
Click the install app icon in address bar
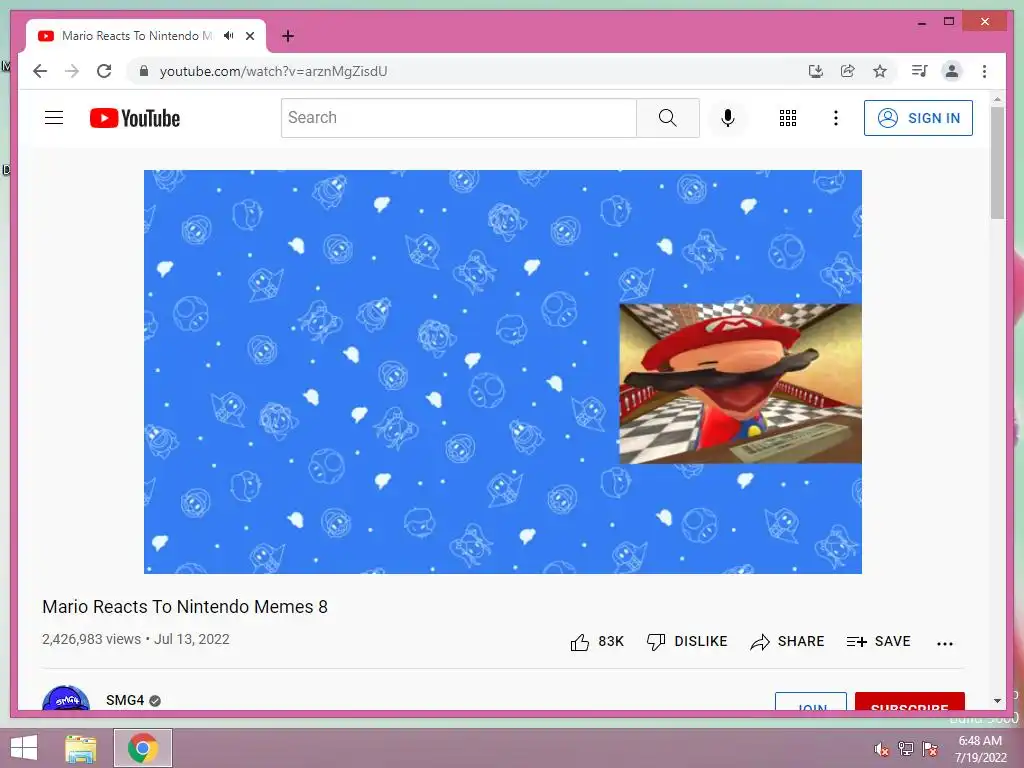(816, 71)
